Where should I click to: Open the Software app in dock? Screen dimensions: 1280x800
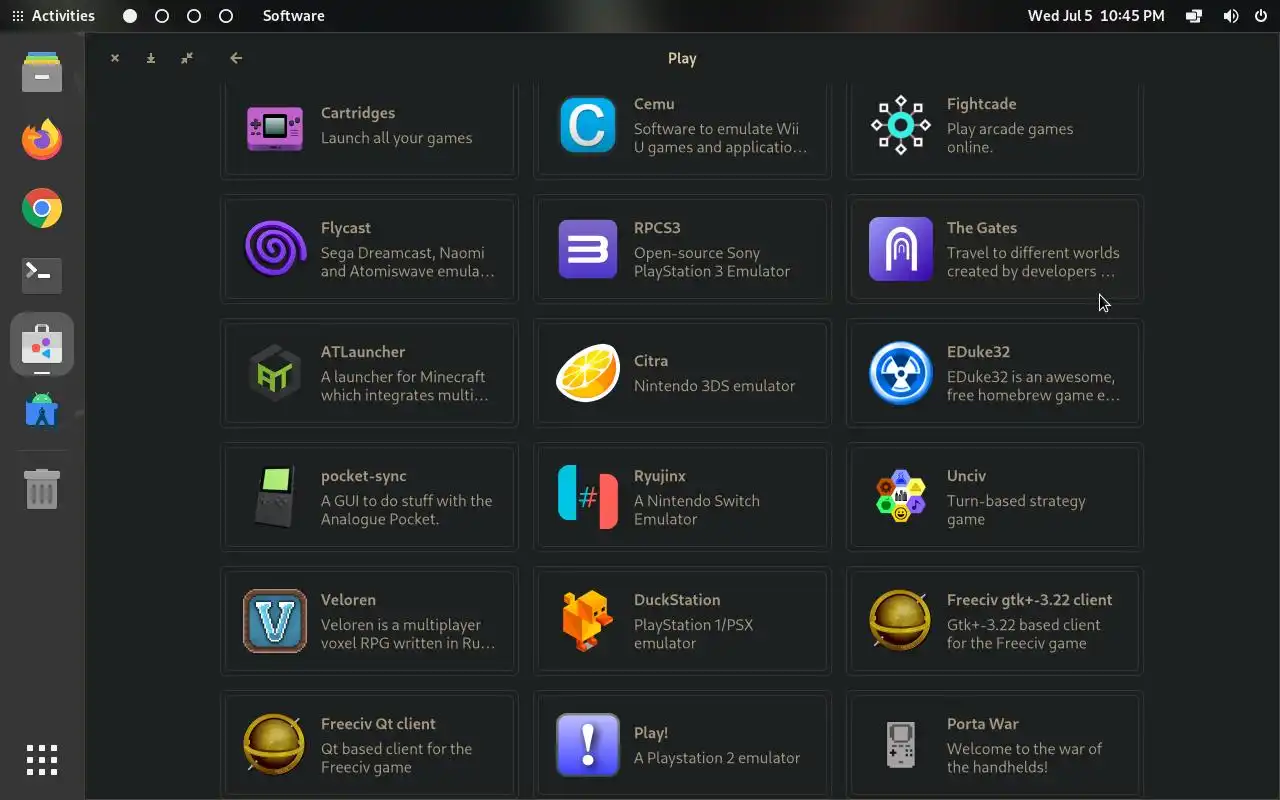(42, 344)
